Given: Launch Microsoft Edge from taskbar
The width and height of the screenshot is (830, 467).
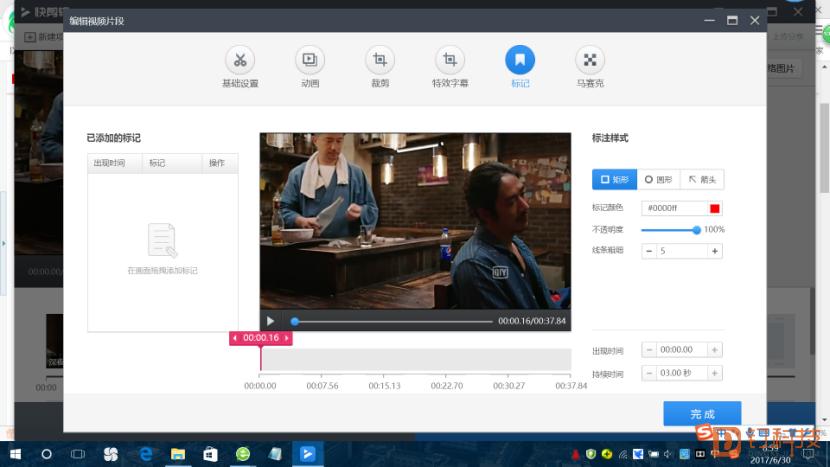Looking at the screenshot, I should coord(146,454).
